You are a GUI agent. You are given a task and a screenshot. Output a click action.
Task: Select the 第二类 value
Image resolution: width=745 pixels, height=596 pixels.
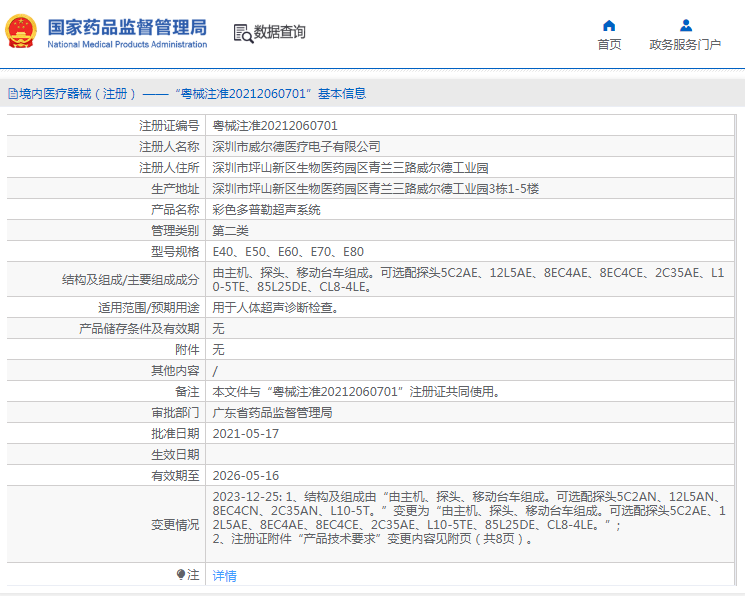(230, 231)
